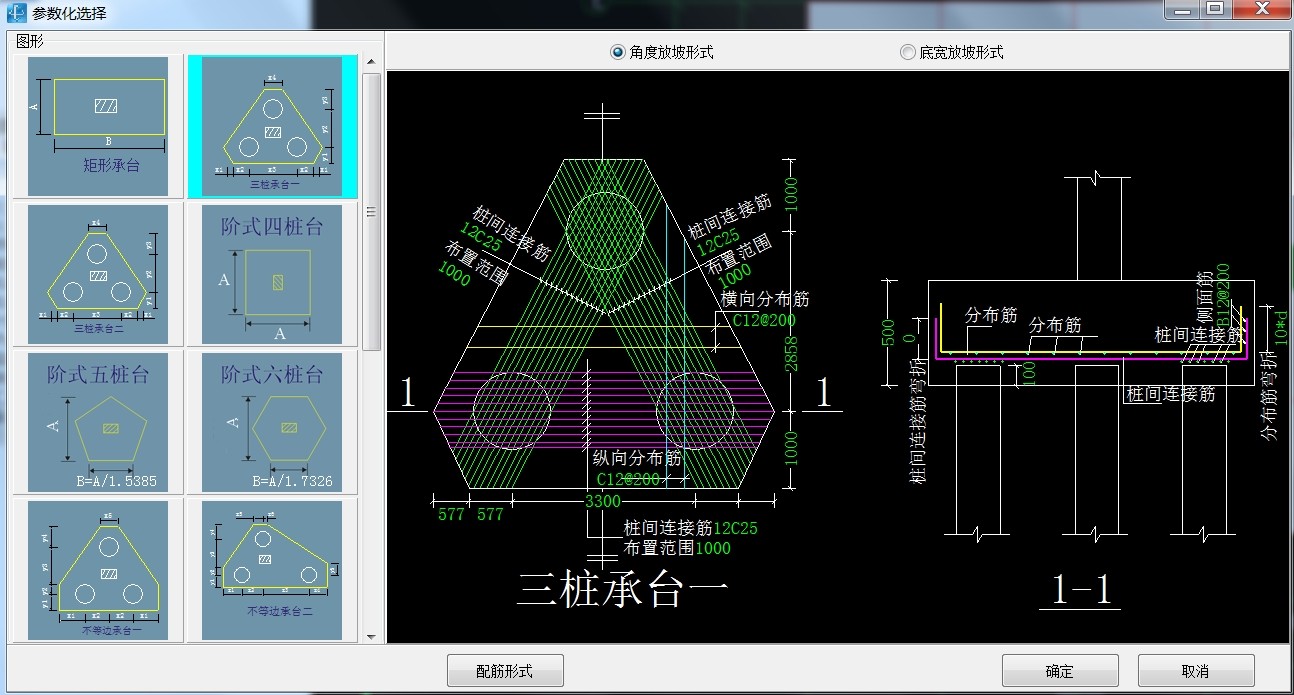Image resolution: width=1294 pixels, height=695 pixels.
Task: Click the shape list scrollbar thumb
Action: pos(371,211)
